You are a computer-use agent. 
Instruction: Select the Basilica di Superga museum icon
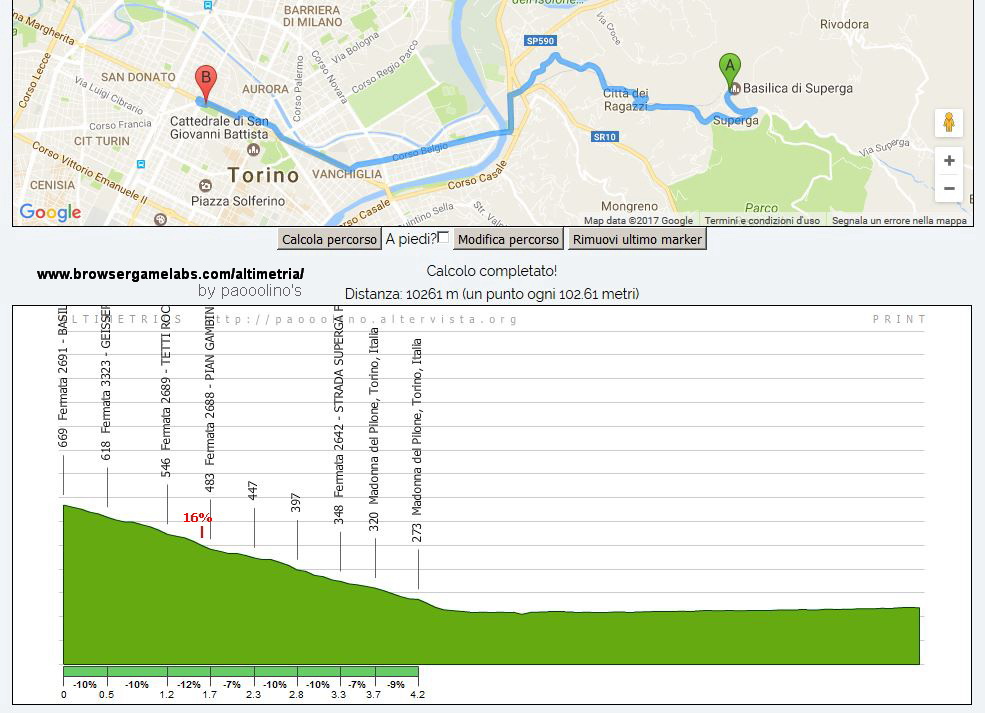pyautogui.click(x=734, y=89)
